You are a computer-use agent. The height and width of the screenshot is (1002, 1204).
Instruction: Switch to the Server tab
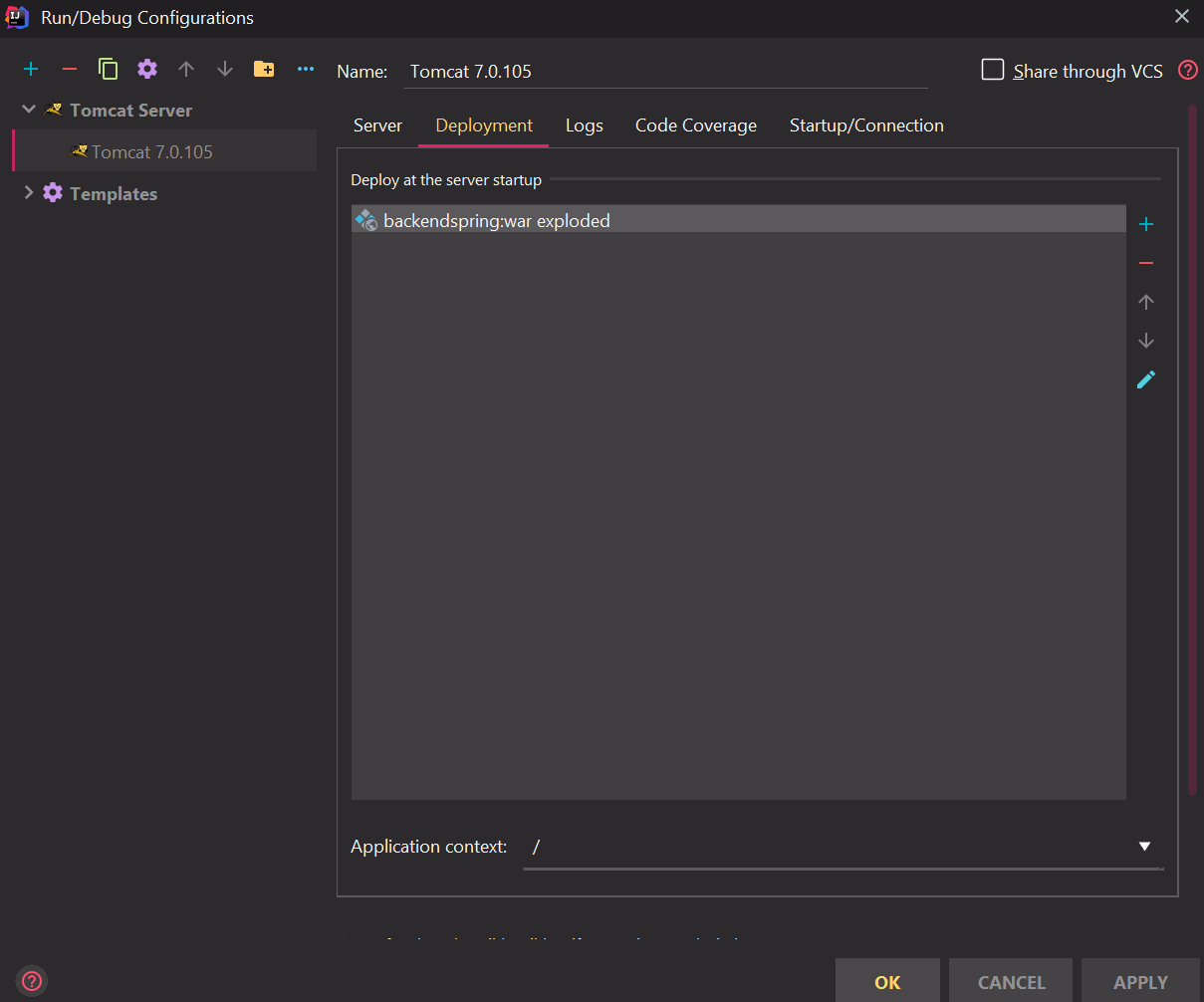(x=378, y=125)
